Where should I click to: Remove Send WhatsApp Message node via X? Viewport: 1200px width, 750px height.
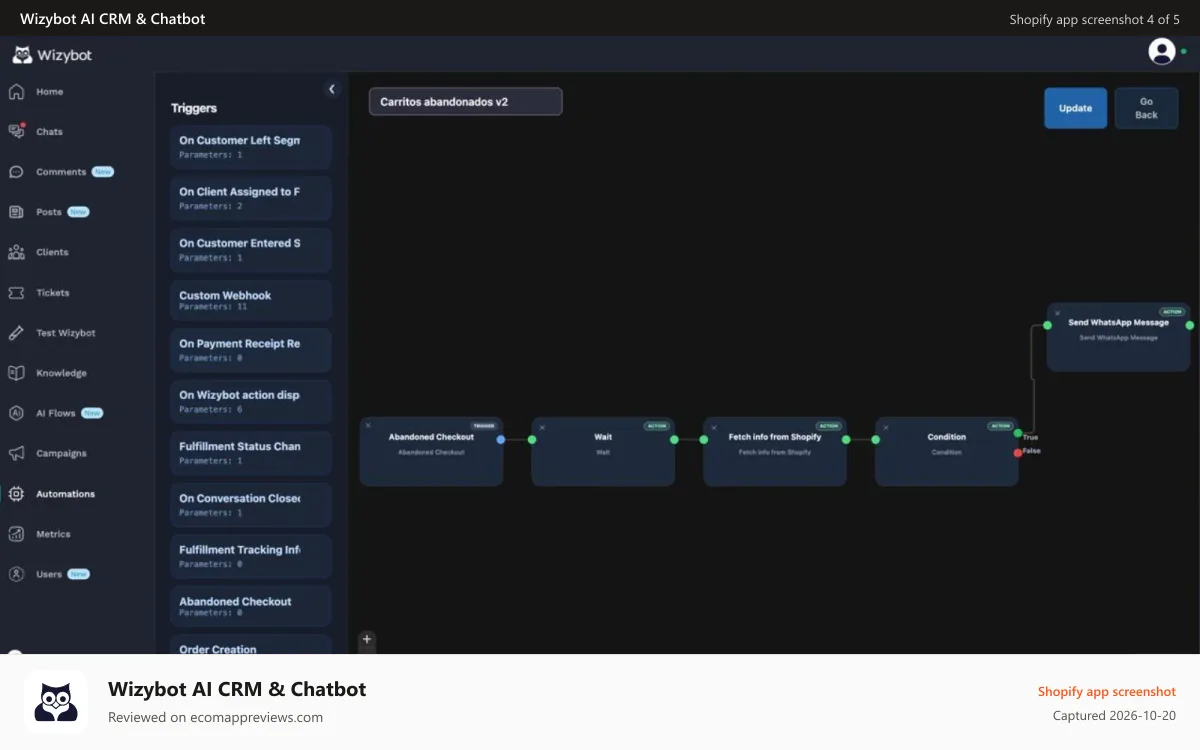[x=1057, y=313]
